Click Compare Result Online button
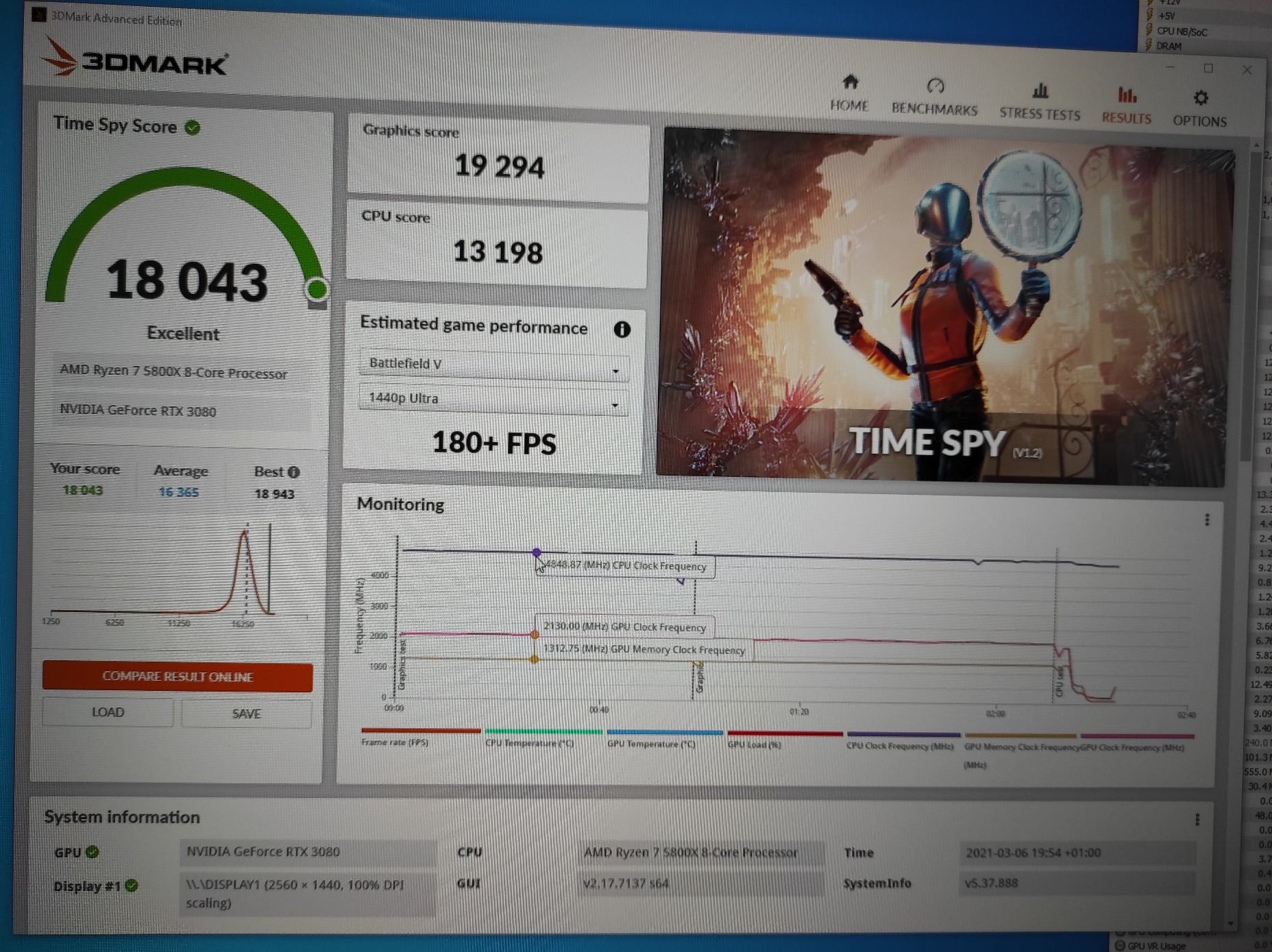This screenshot has width=1272, height=952. [x=178, y=676]
